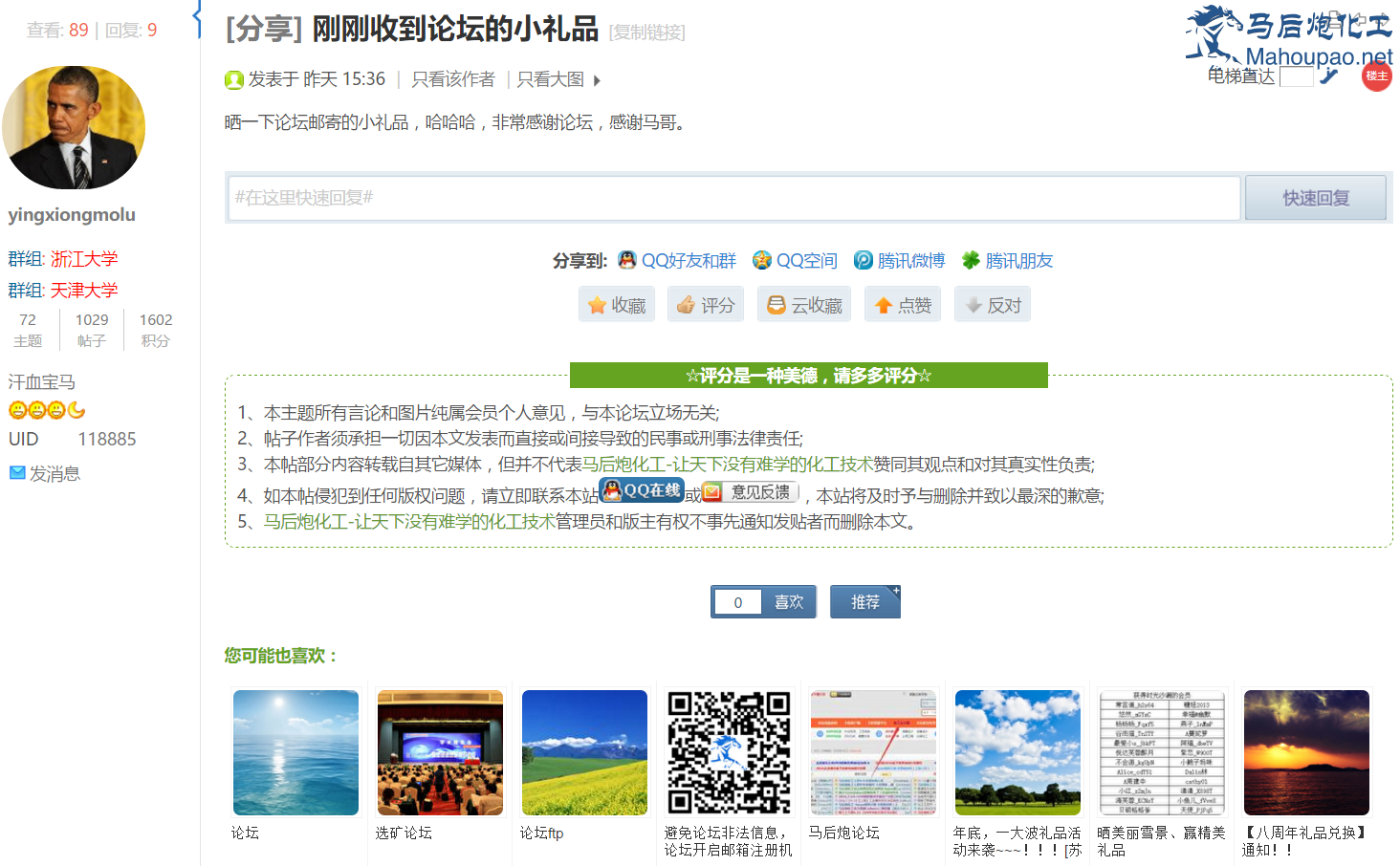The image size is (1400, 866).
Task: Contact admin via QQ在线 badge
Action: point(642,491)
